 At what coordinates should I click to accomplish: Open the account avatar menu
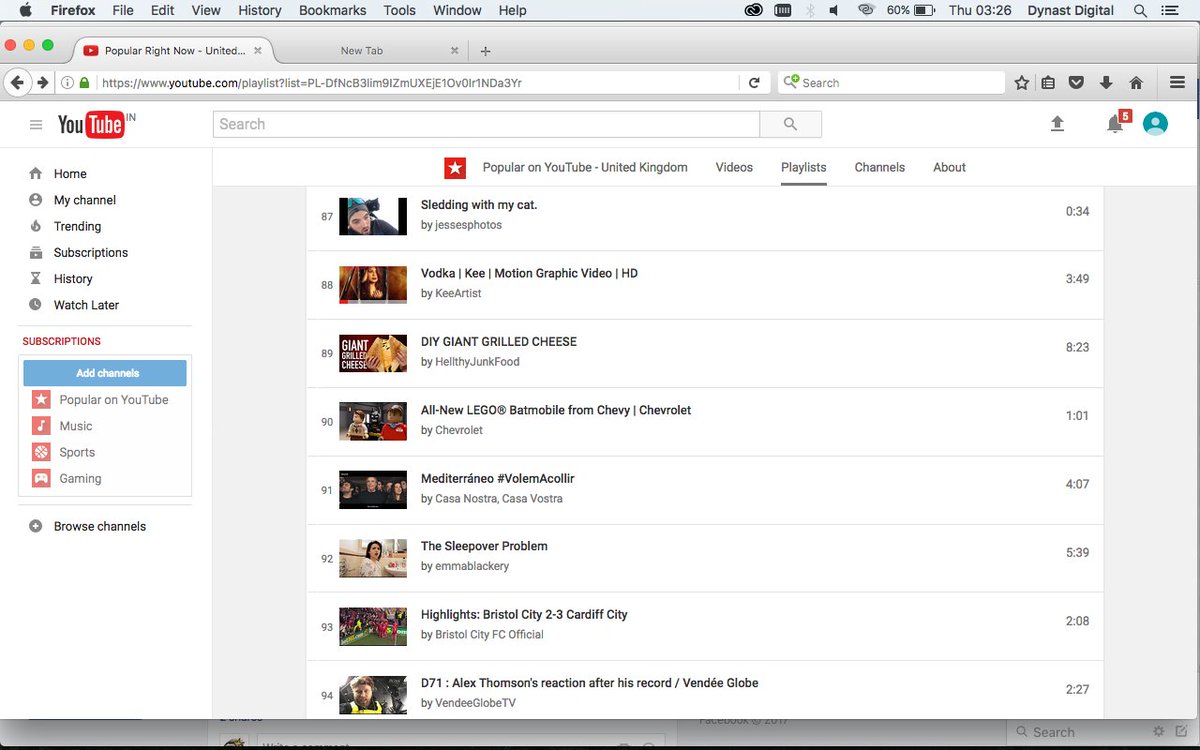coord(1155,124)
